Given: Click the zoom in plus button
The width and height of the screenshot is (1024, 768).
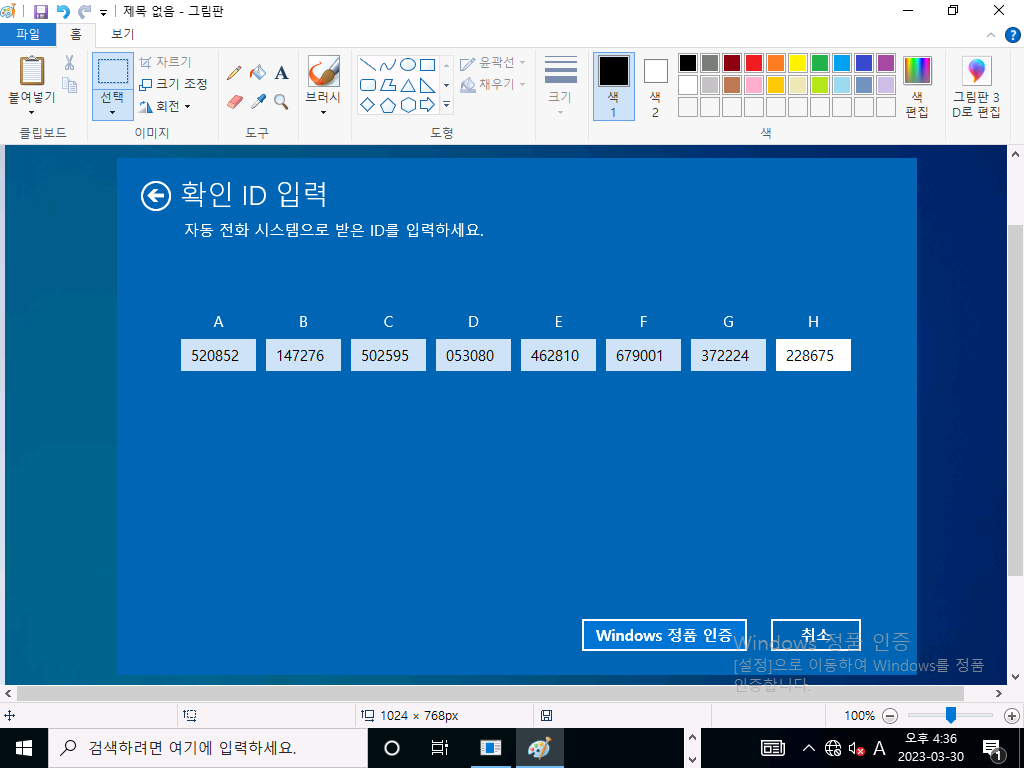Looking at the screenshot, I should (1012, 716).
